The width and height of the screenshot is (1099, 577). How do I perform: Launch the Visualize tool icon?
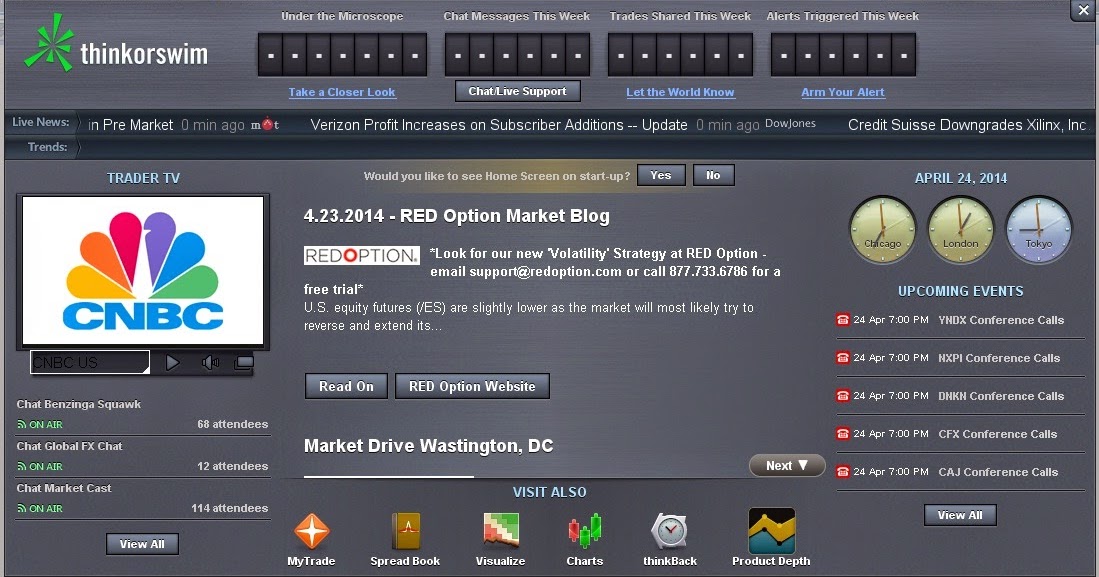click(x=501, y=529)
